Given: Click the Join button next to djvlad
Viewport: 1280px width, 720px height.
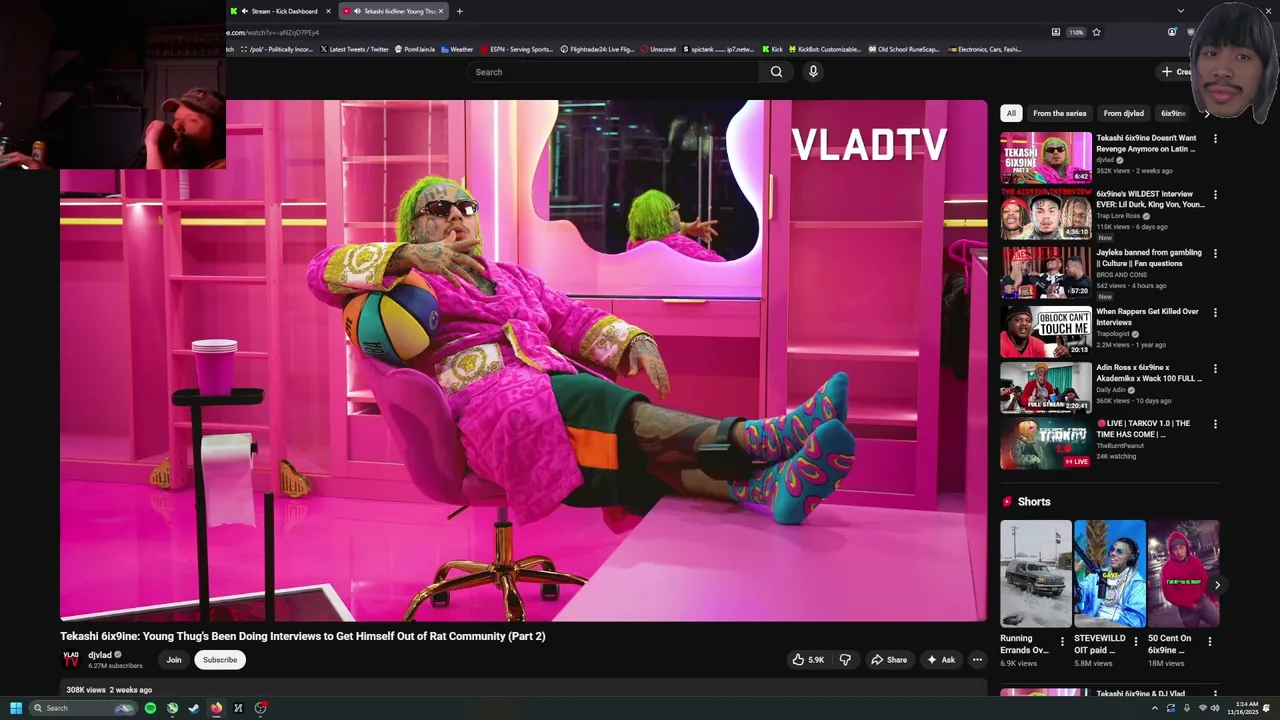Looking at the screenshot, I should [x=174, y=660].
